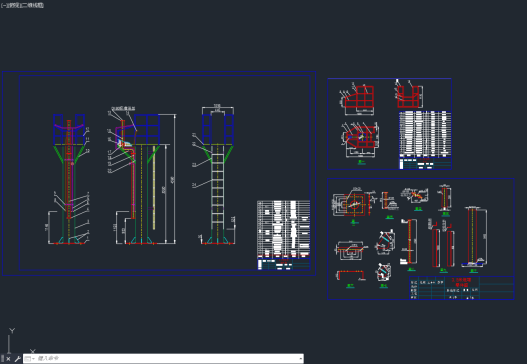The height and width of the screenshot is (364, 527).
Task: Click the command line grip handle
Action: 2,359
